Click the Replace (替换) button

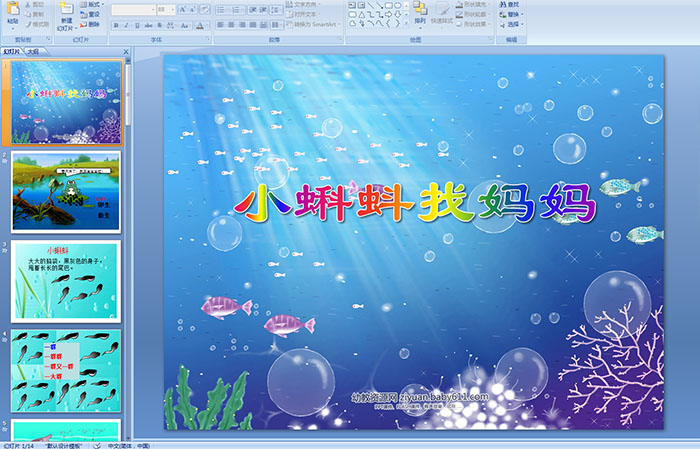click(512, 15)
